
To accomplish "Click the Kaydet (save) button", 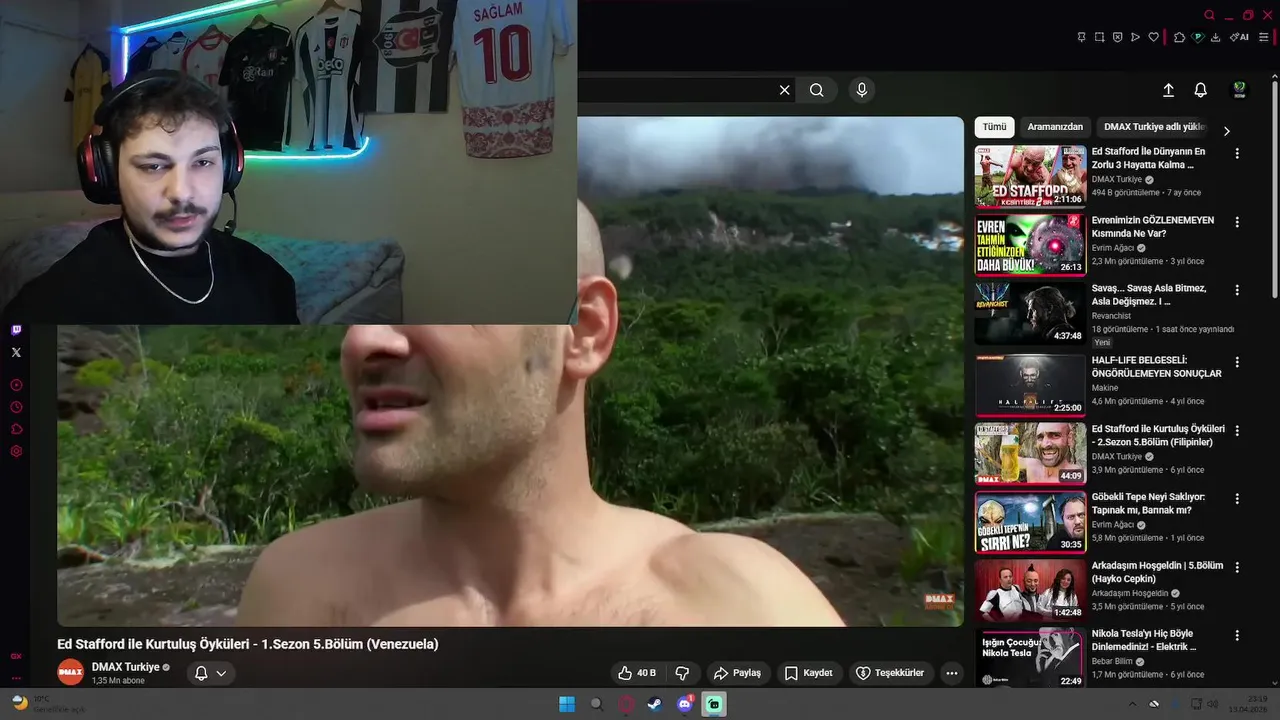I will (x=808, y=673).
